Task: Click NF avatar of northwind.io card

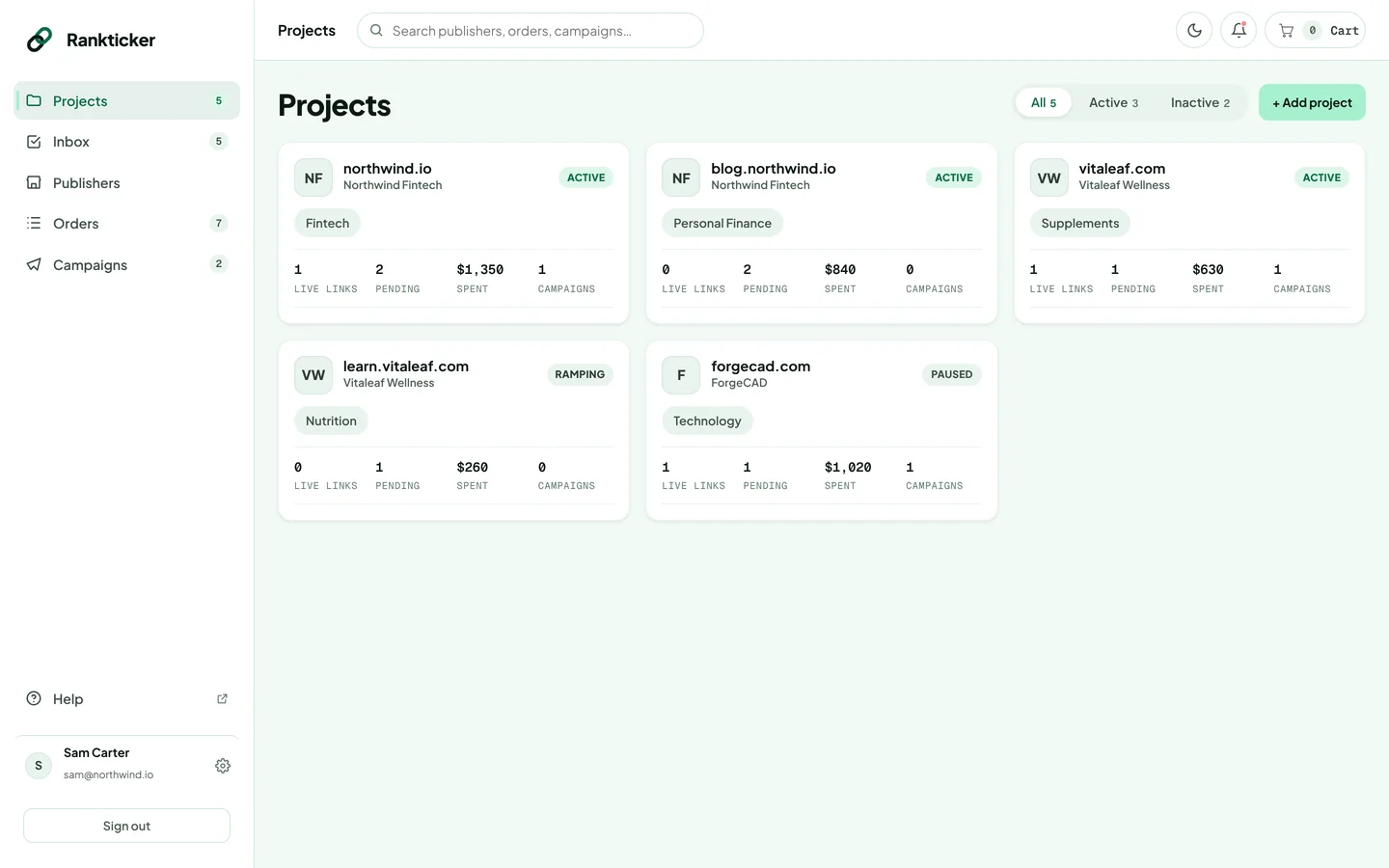Action: pos(313,177)
